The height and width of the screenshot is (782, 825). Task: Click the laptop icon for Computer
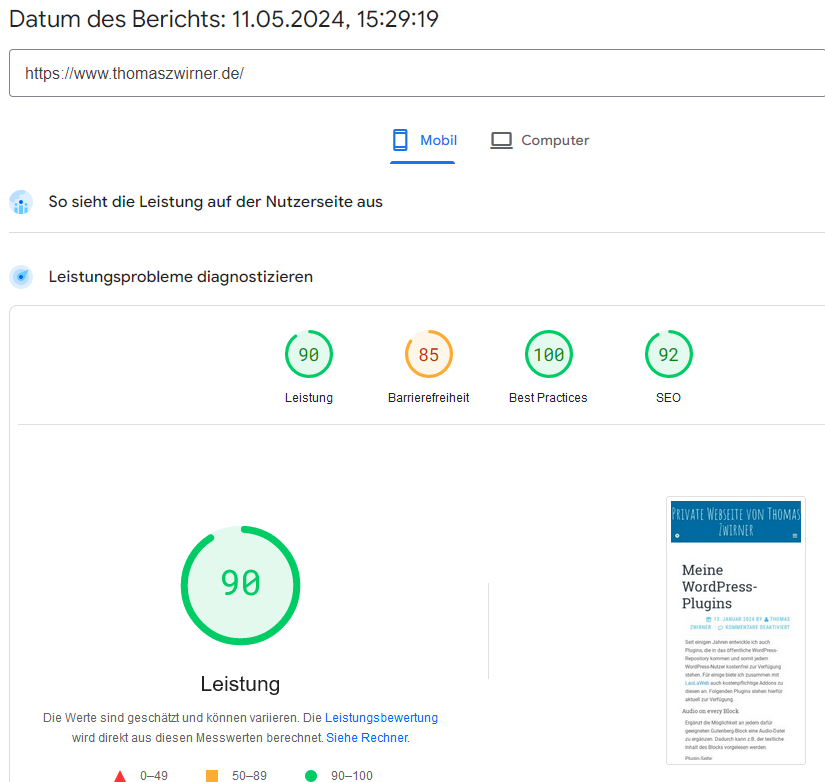(501, 141)
